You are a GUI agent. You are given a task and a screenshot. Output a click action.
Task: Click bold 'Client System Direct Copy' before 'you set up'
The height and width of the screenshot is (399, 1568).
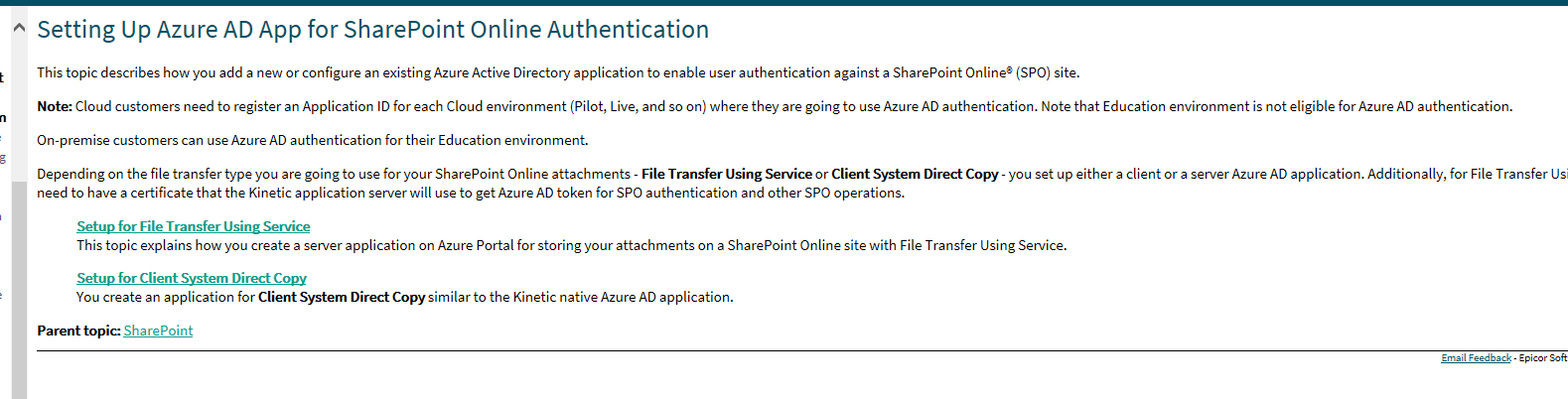[x=915, y=174]
